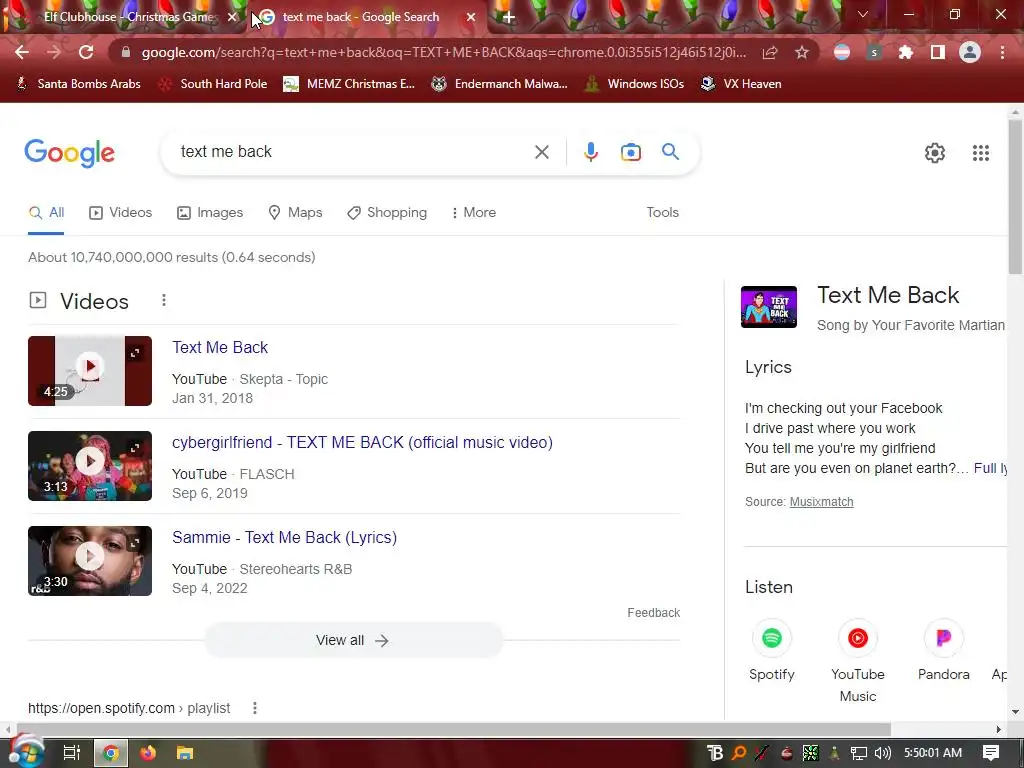Open the volume speaker tray icon
The height and width of the screenshot is (768, 1024).
882,753
